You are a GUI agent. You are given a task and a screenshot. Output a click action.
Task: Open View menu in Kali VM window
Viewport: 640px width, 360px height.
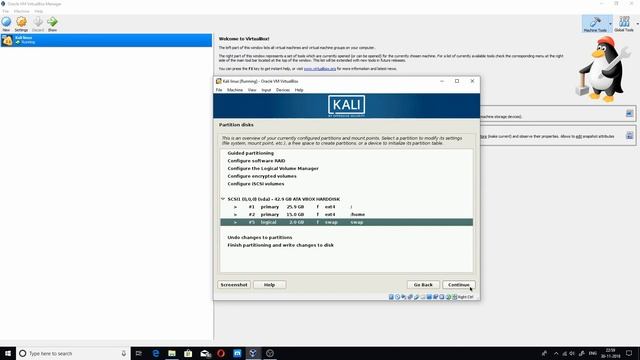252,90
